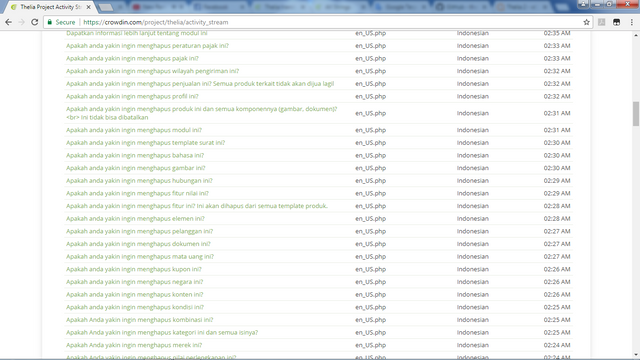Image resolution: width=640 pixels, height=360 pixels.
Task: Click the black extension icon in toolbar
Action: 616,22
